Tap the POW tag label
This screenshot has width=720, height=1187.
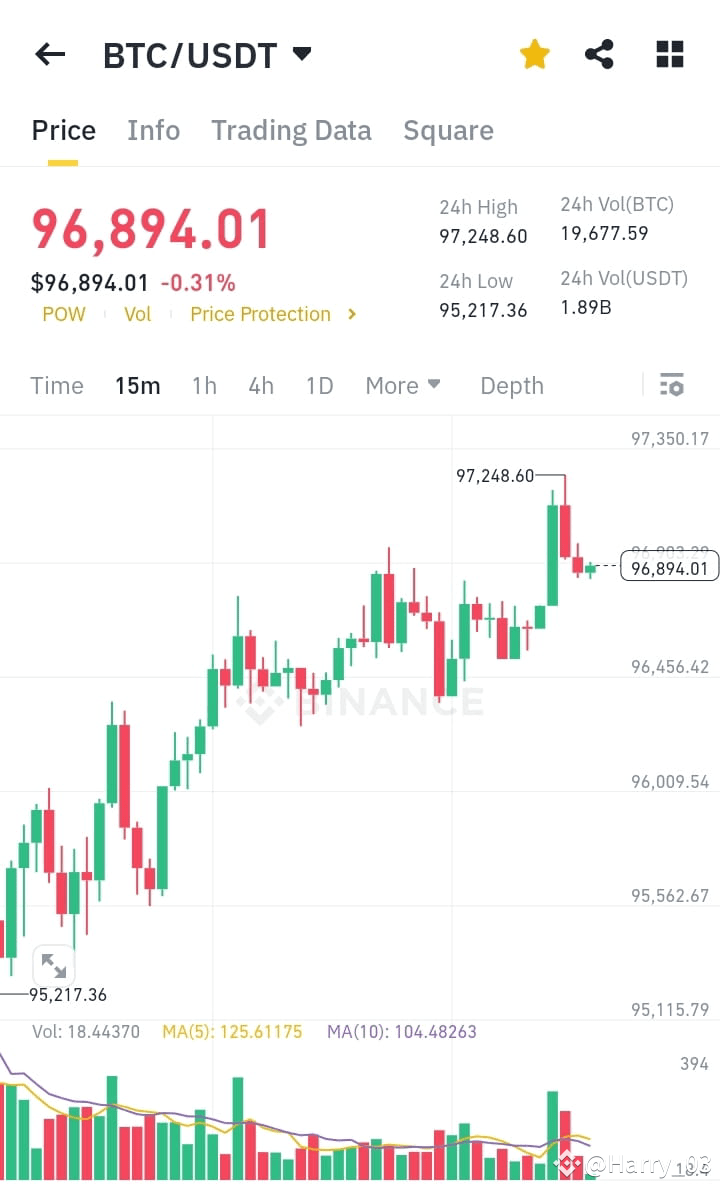63,314
